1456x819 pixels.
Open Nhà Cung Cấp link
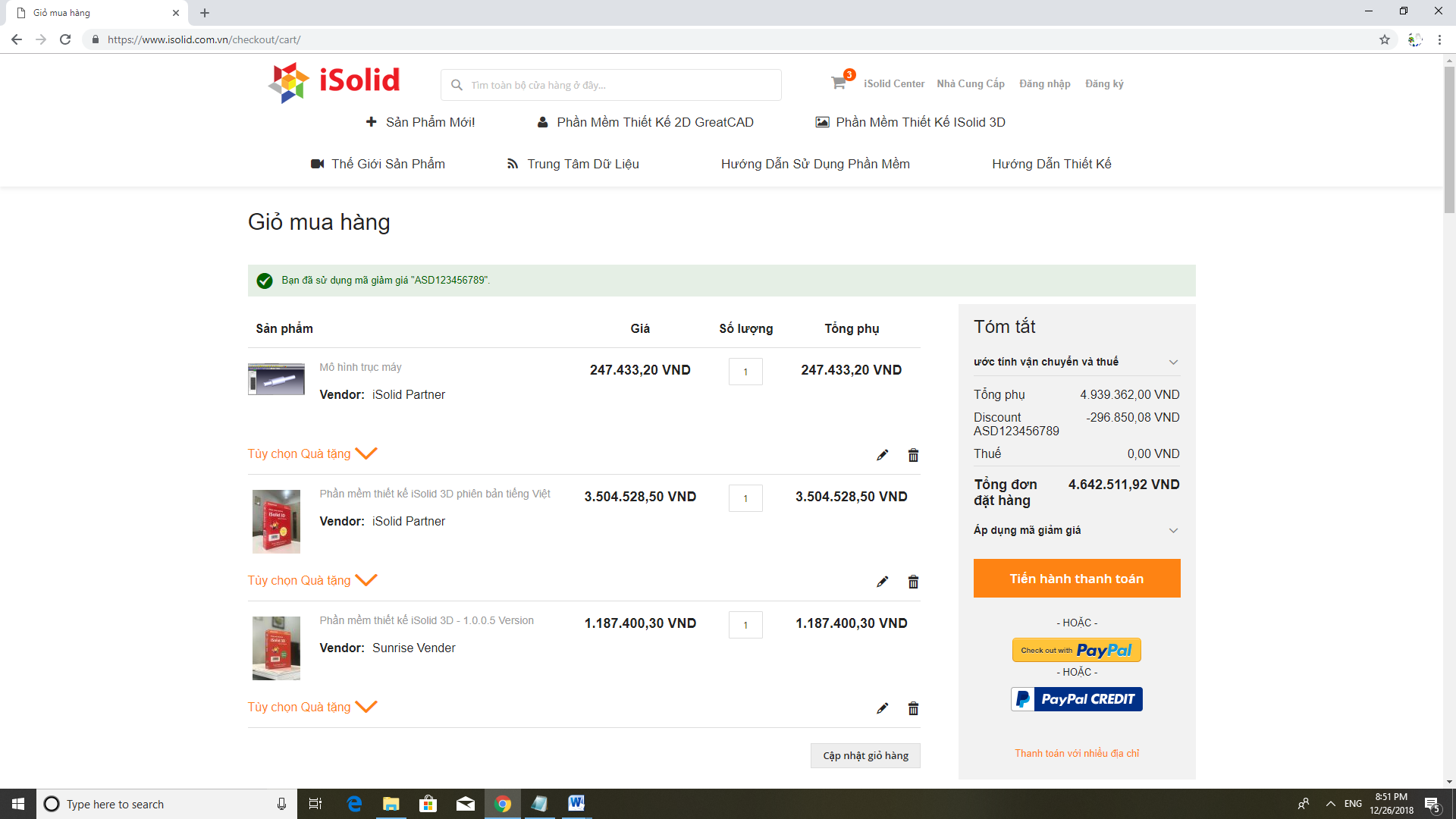971,83
